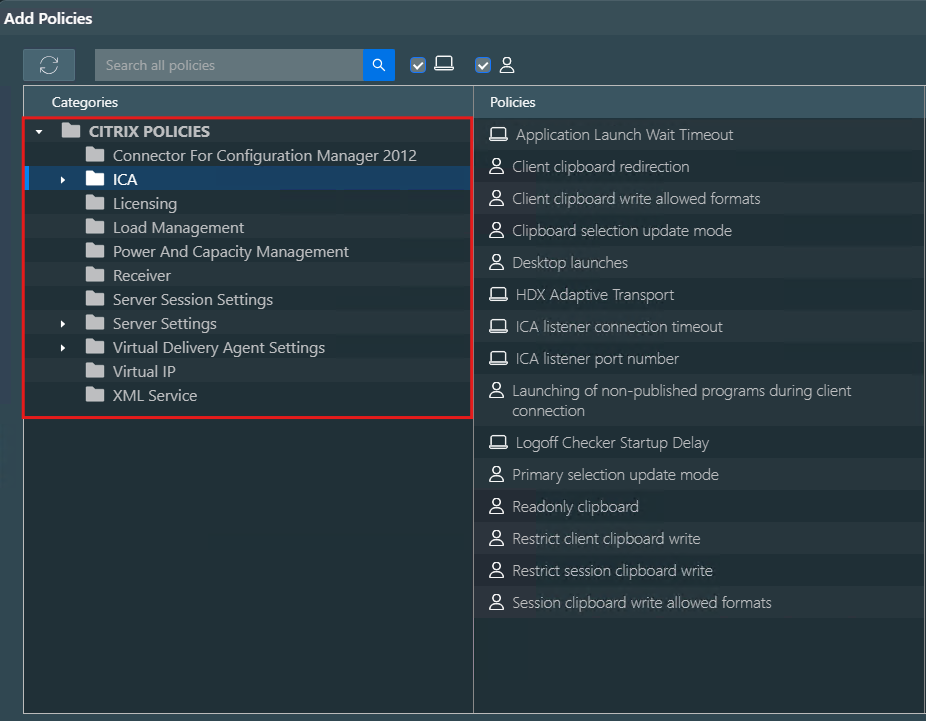Image resolution: width=926 pixels, height=721 pixels.
Task: Open ICA listener port number policy
Action: [x=597, y=359]
